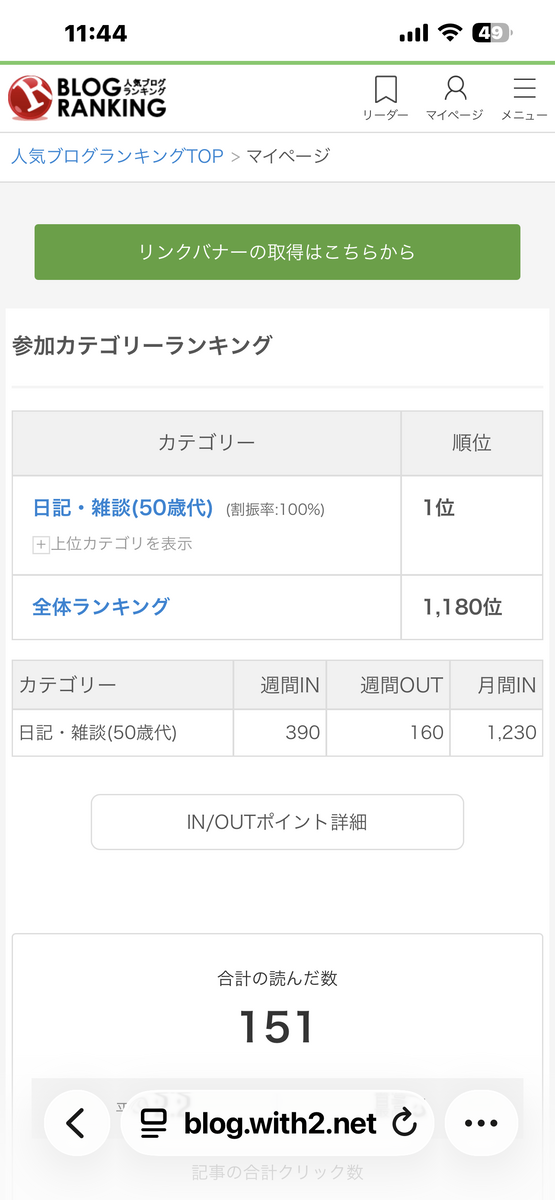Viewport: 555px width, 1200px height.
Task: Tap the battery indicator in the status bar
Action: 492,33
